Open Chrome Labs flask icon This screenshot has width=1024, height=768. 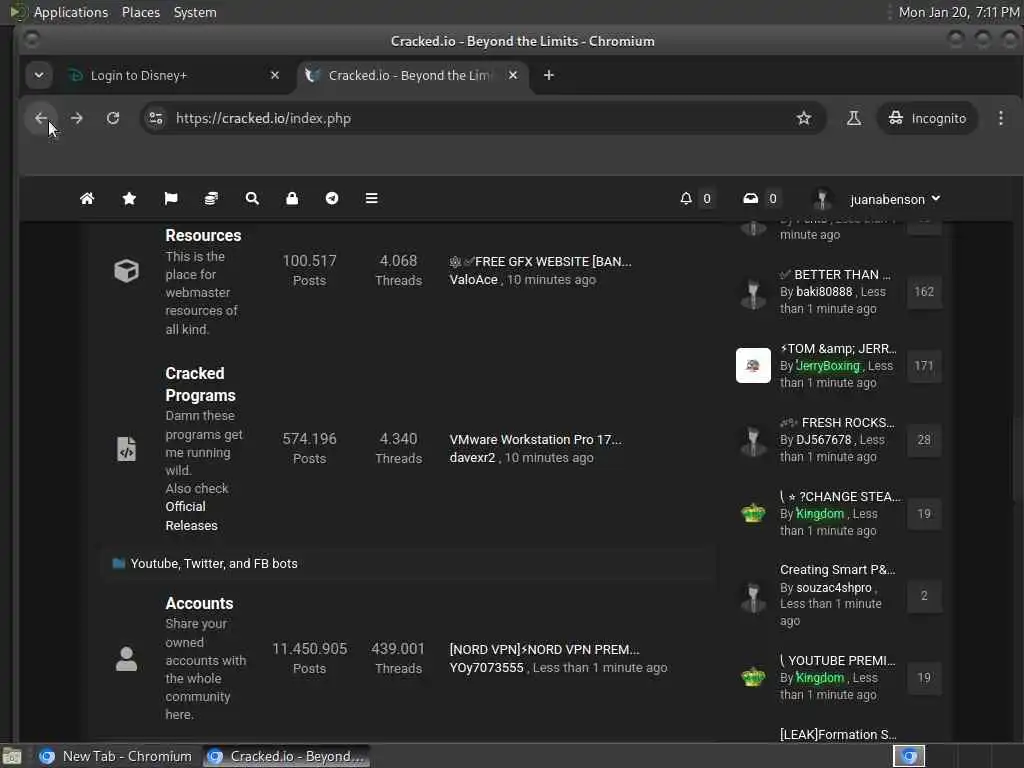[x=854, y=118]
